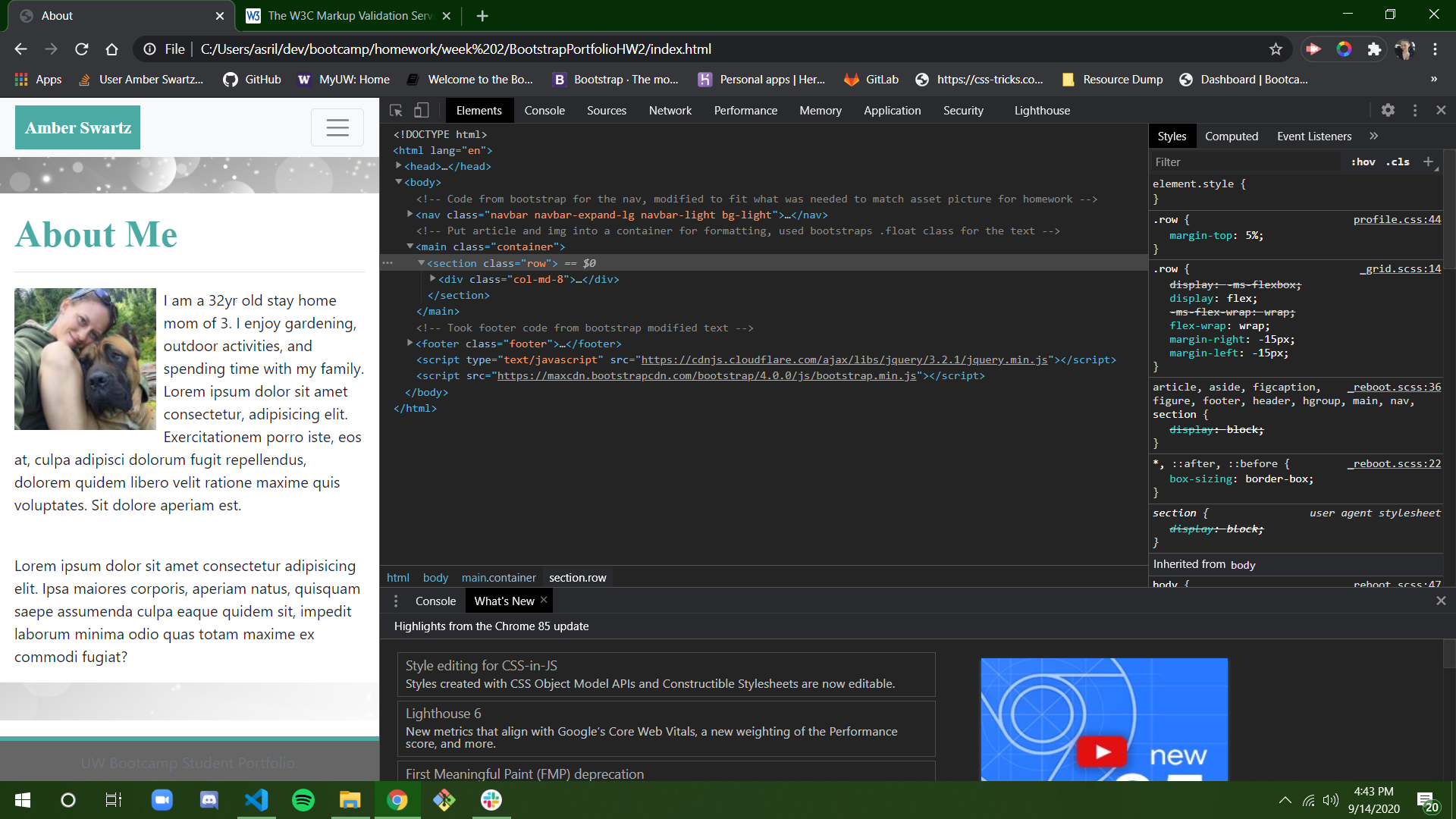Toggle the .cls class editor
This screenshot has width=1456, height=819.
click(x=1397, y=162)
